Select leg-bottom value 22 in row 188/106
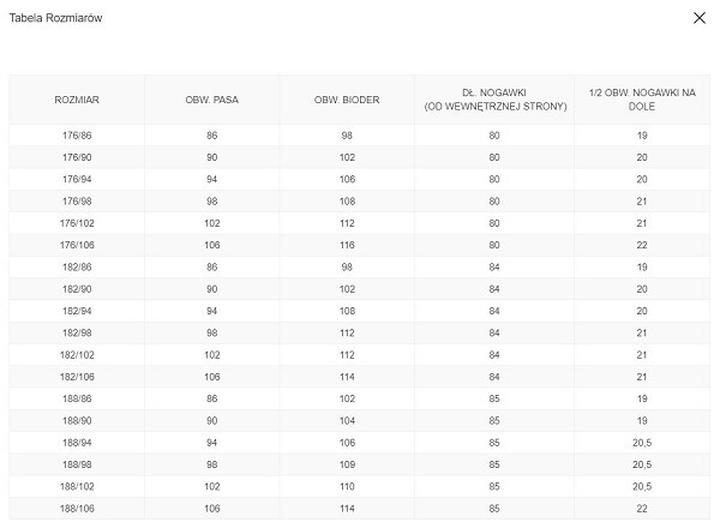Image resolution: width=720 pixels, height=528 pixels. pyautogui.click(x=642, y=508)
